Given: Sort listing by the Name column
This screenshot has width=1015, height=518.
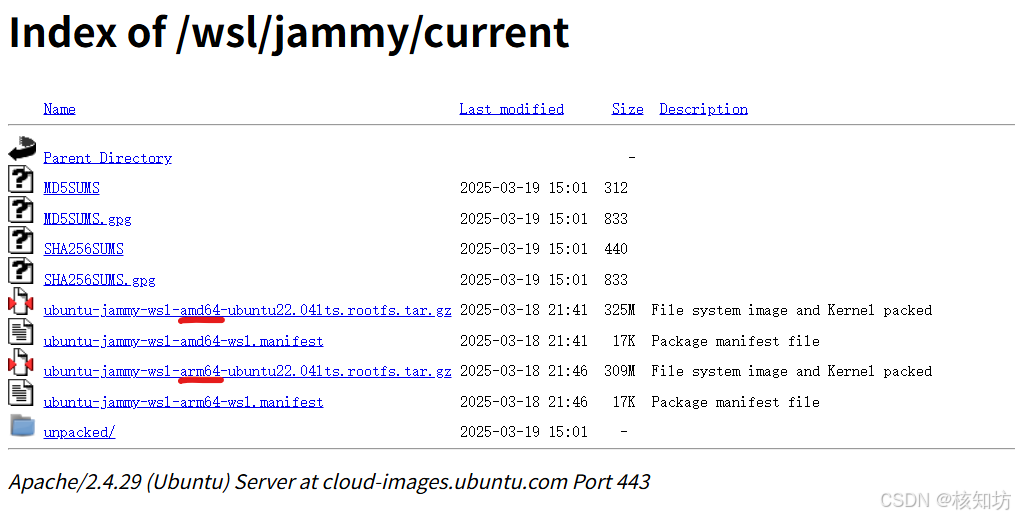Looking at the screenshot, I should (x=60, y=109).
